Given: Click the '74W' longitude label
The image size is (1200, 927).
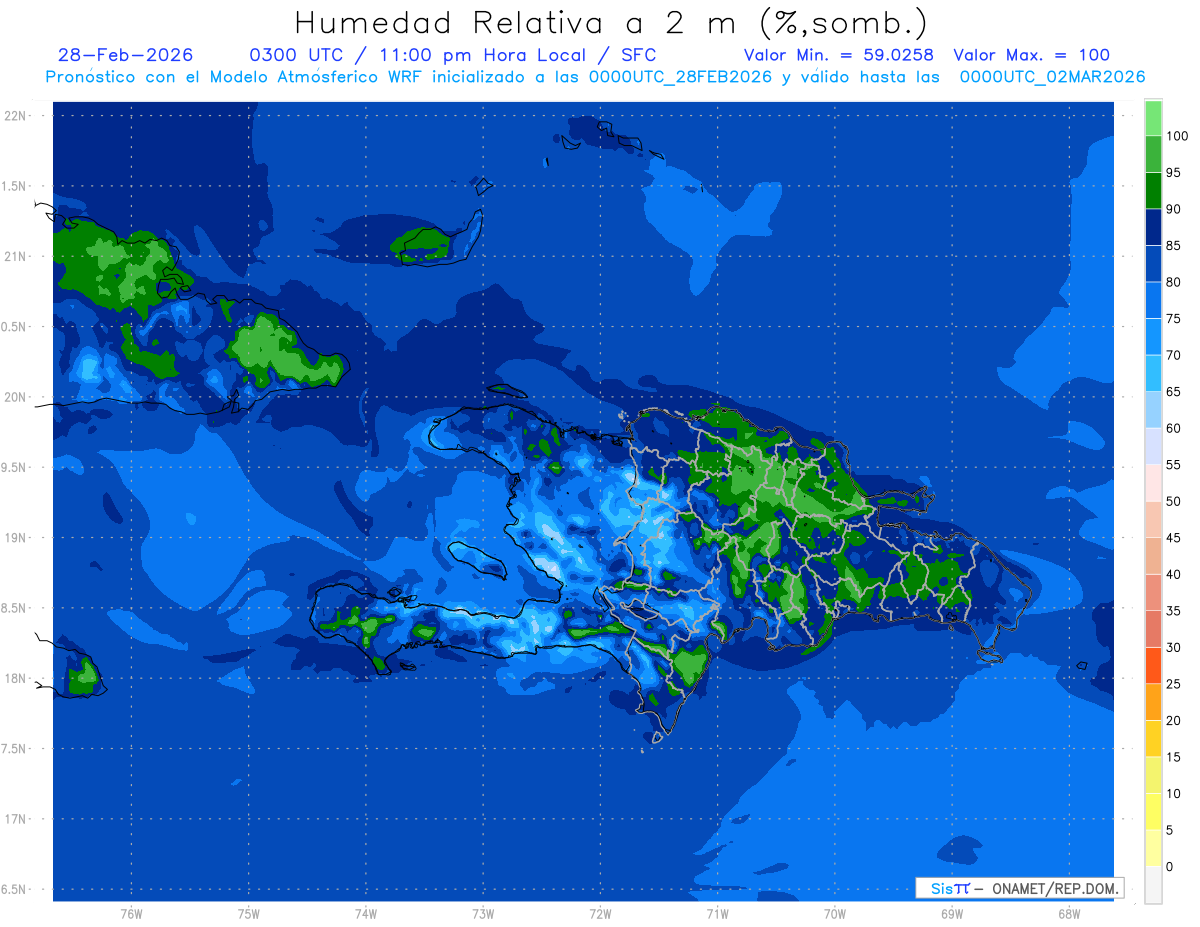Looking at the screenshot, I should click(x=366, y=913).
